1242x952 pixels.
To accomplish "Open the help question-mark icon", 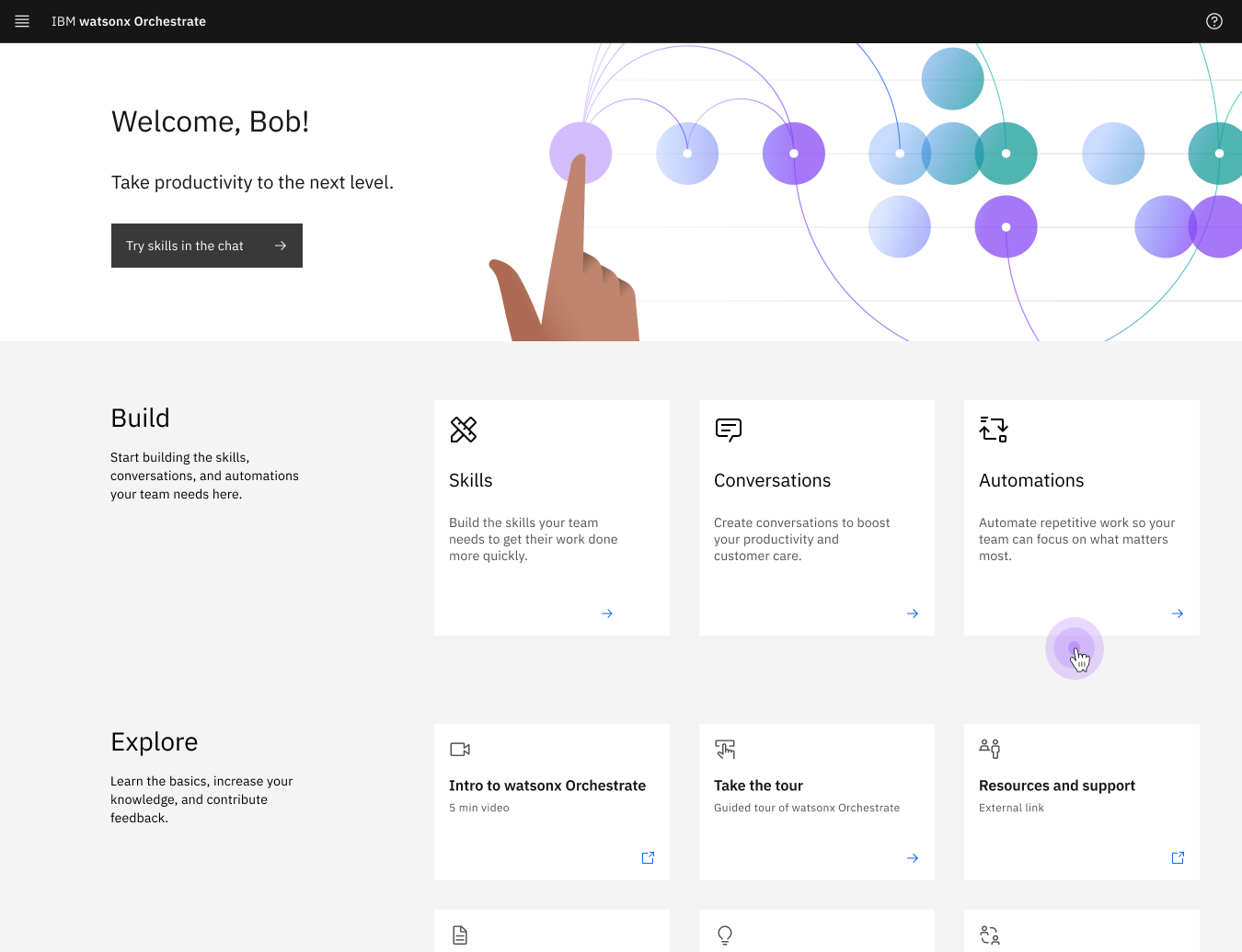I will click(1214, 21).
